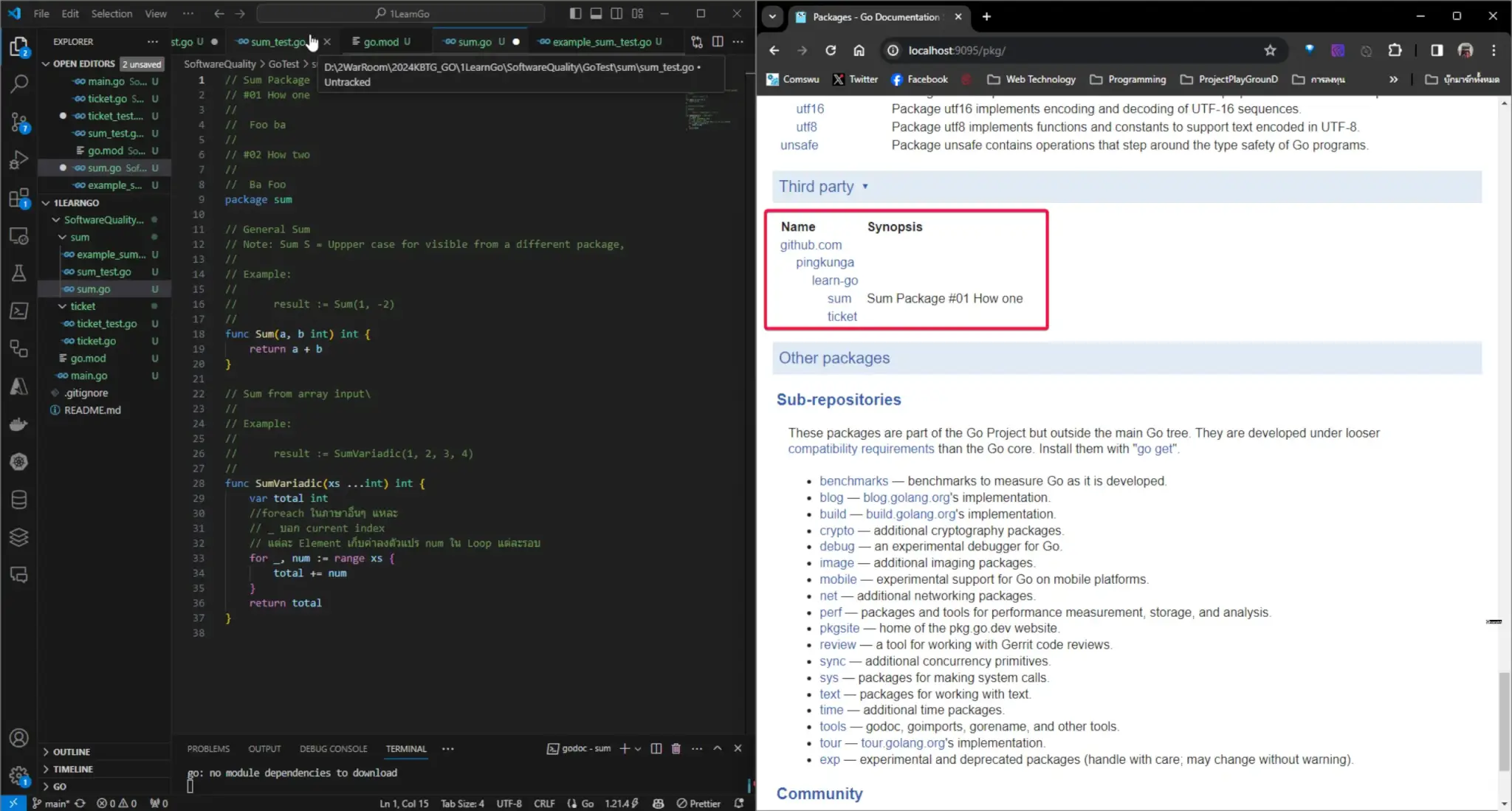Show more bookmarks with the chevron

[1393, 79]
